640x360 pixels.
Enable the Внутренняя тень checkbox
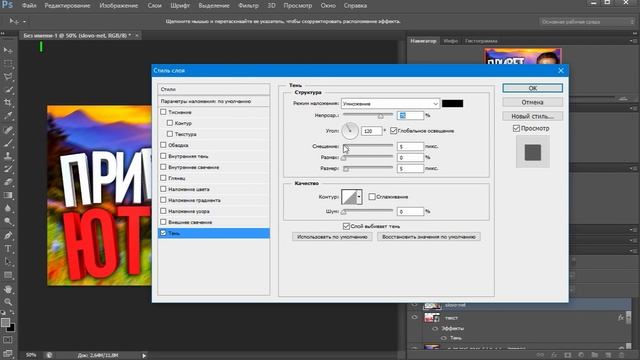(x=163, y=156)
